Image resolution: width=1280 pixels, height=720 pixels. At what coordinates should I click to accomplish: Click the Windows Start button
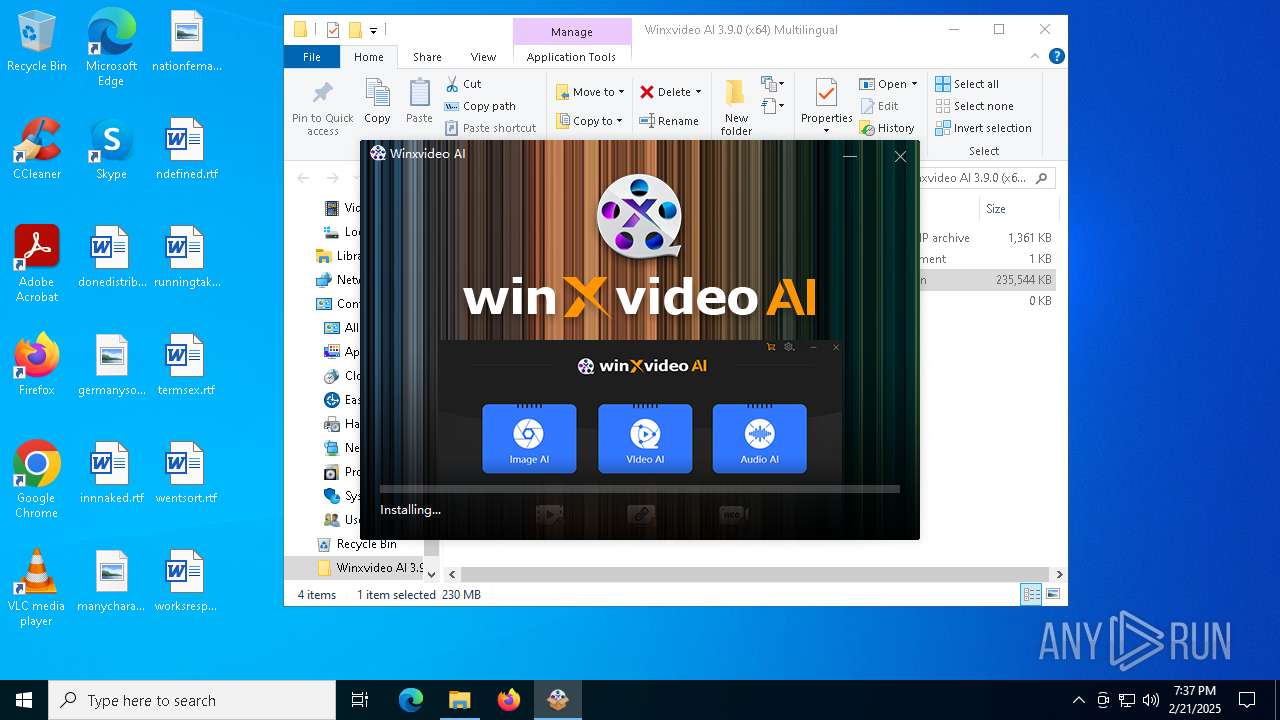click(x=24, y=700)
